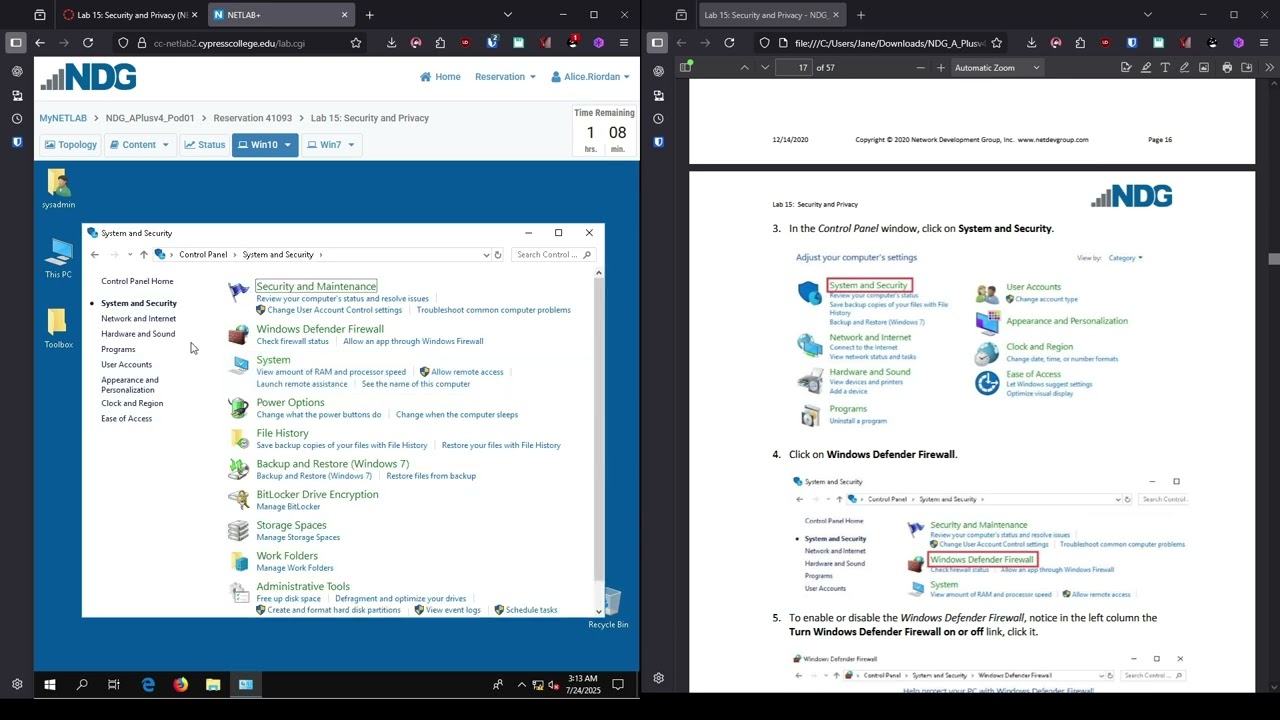
Task: Expand the Reservation menu
Action: pyautogui.click(x=505, y=77)
